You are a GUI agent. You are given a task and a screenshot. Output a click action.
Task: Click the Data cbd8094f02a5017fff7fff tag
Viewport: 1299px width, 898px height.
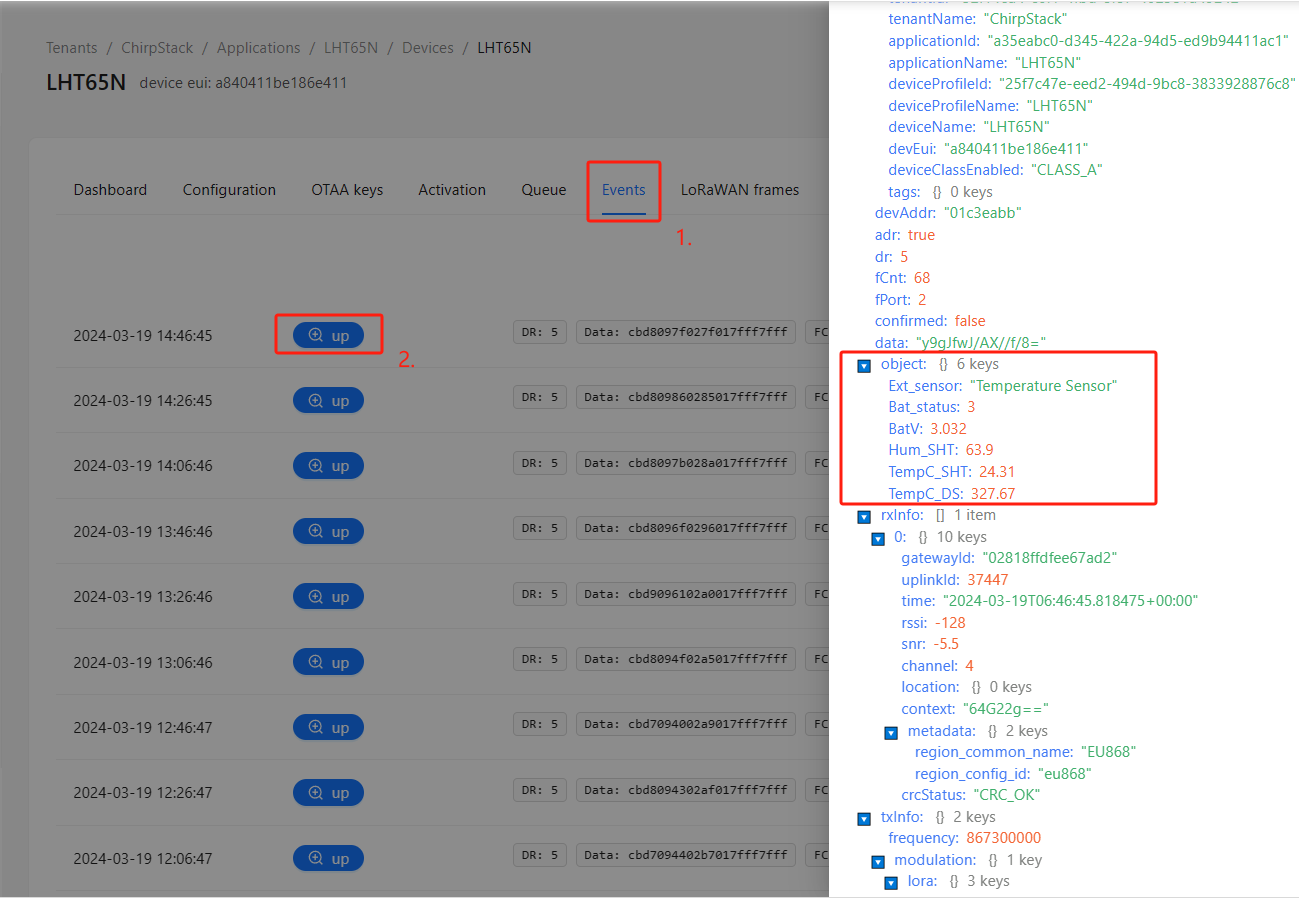686,660
